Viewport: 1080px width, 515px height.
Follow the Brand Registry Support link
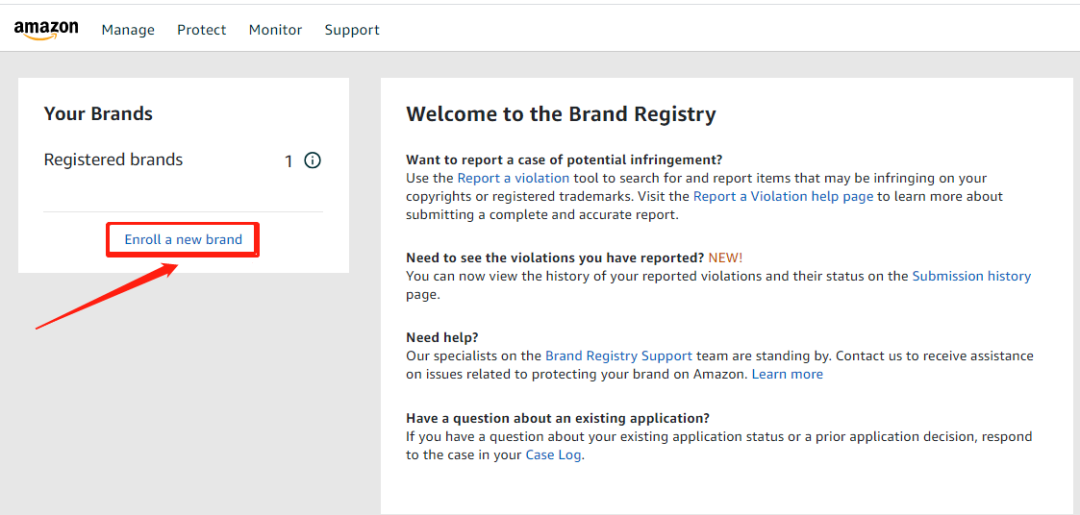point(618,356)
